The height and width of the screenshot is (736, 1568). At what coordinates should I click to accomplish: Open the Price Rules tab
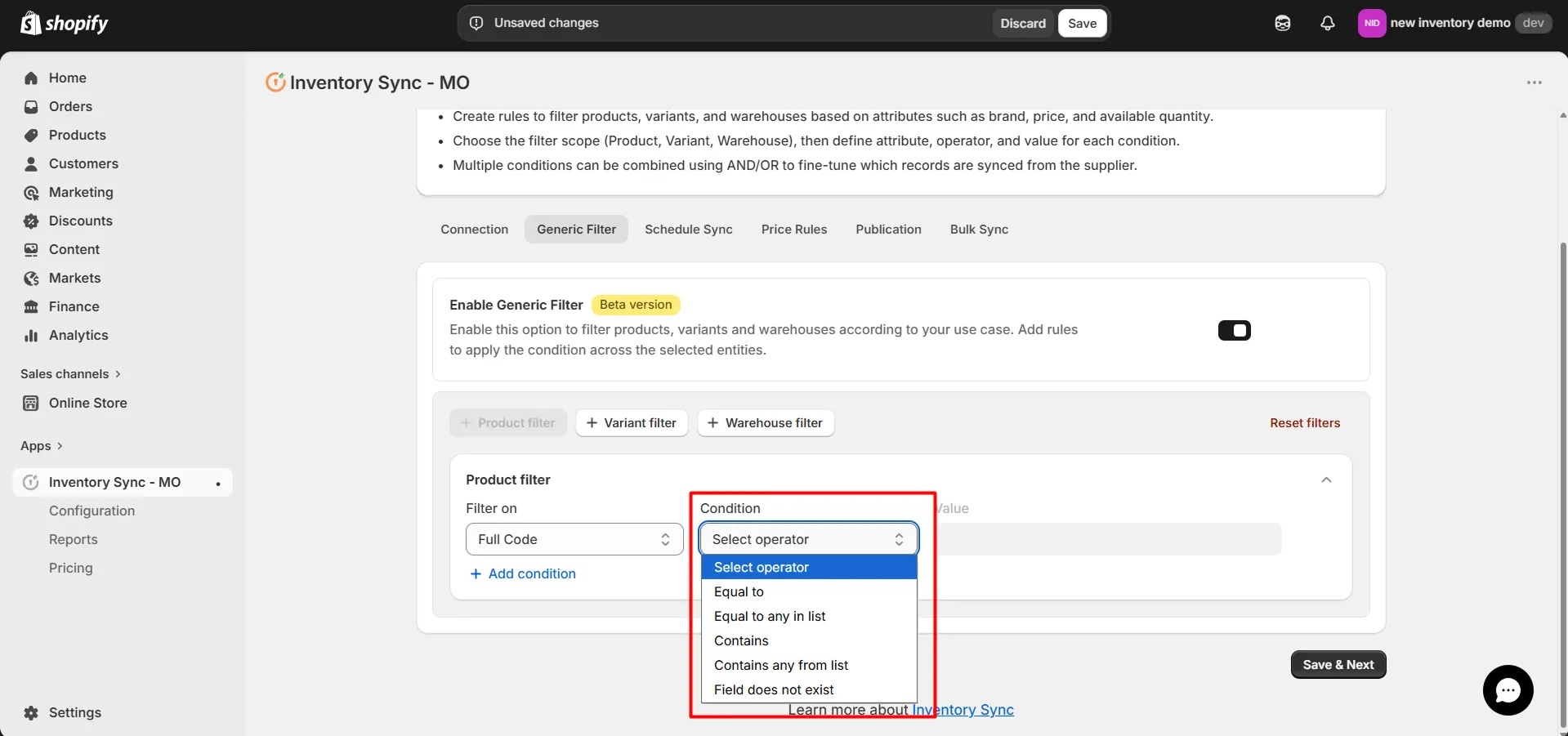coord(793,230)
